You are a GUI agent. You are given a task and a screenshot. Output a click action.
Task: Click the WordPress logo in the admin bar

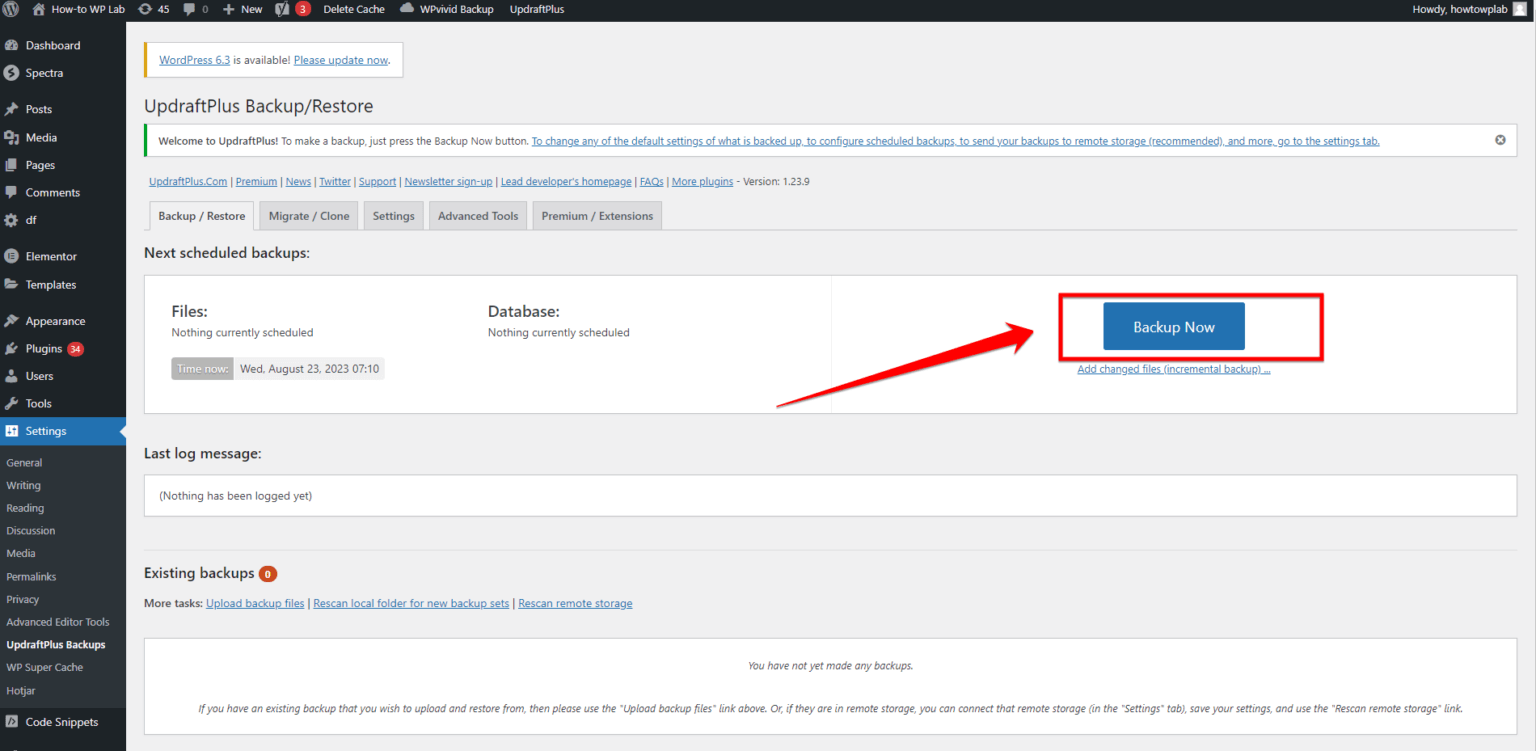(10, 9)
